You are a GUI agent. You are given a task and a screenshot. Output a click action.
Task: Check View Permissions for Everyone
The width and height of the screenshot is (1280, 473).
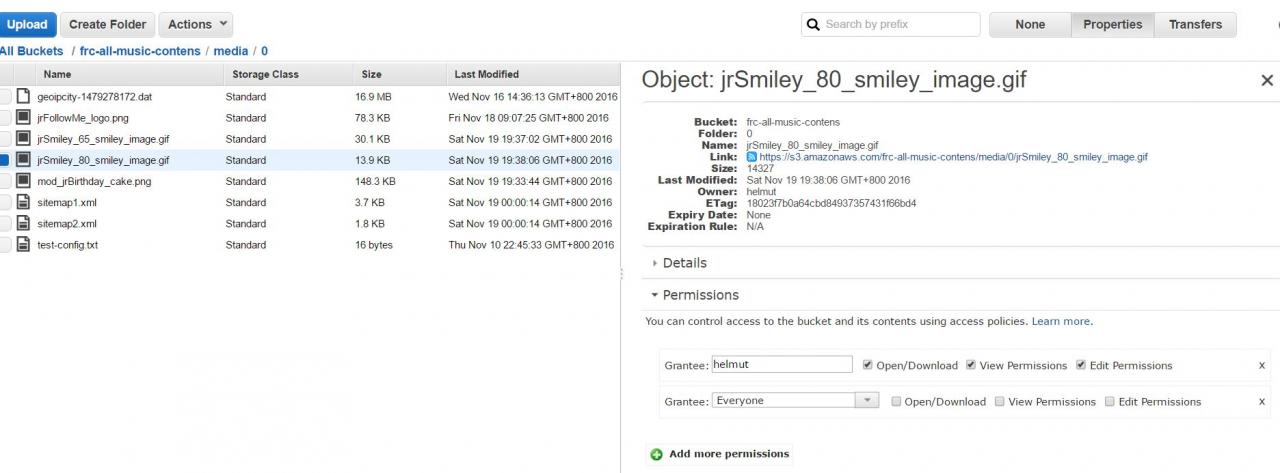coord(999,402)
